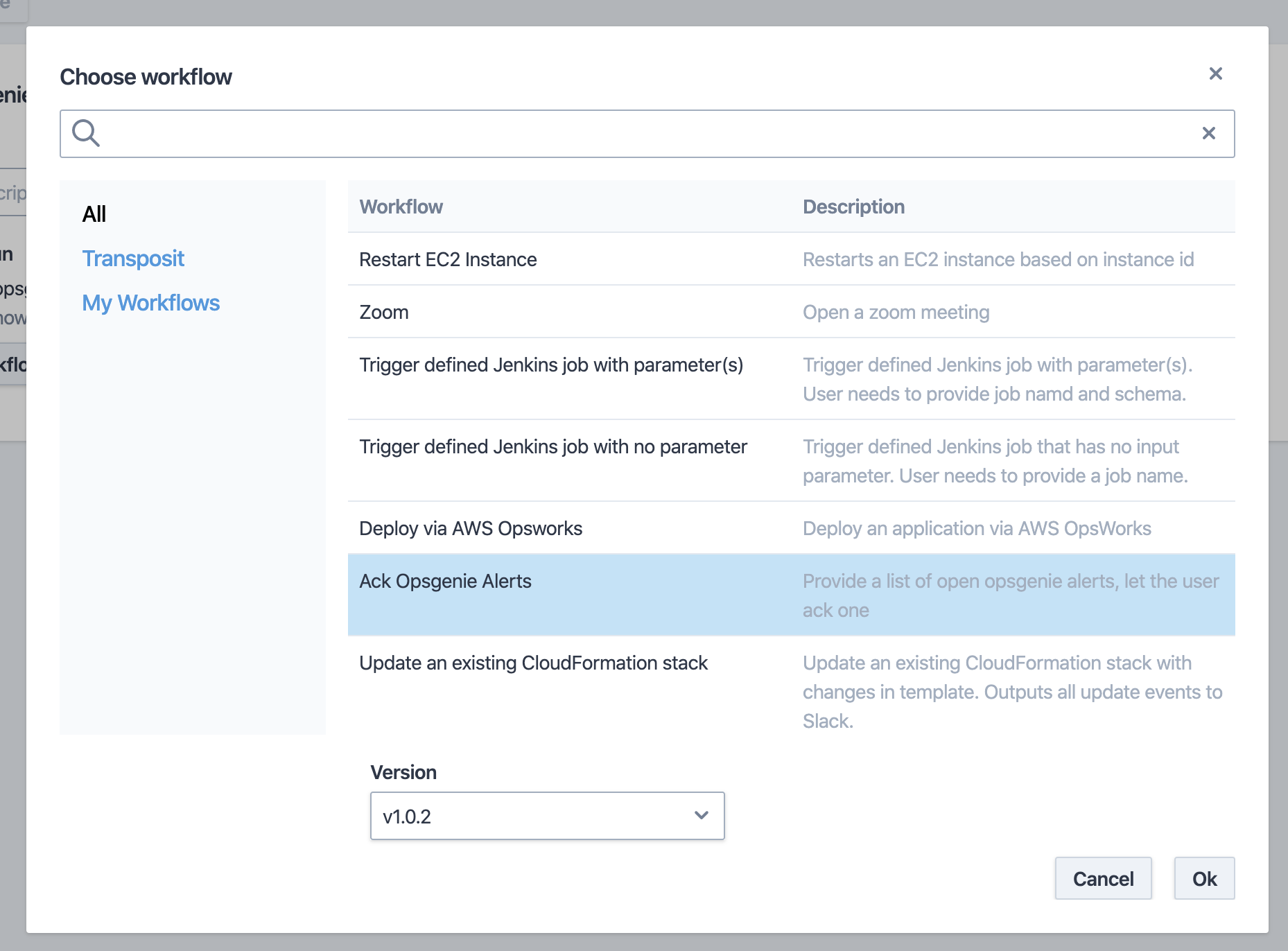1288x951 pixels.
Task: Clear the workflow search field
Action: pos(1208,133)
